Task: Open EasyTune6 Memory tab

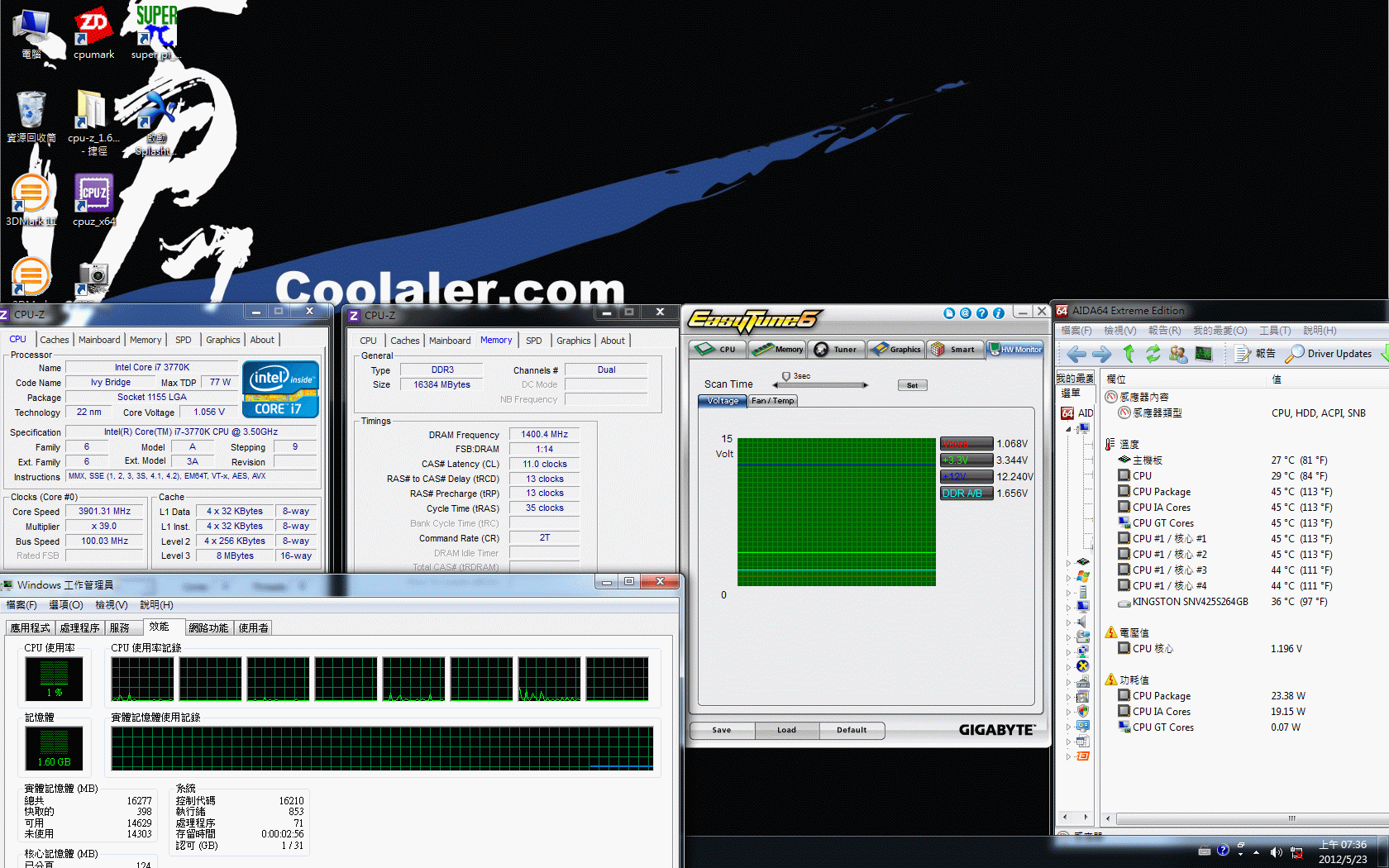Action: pos(778,349)
